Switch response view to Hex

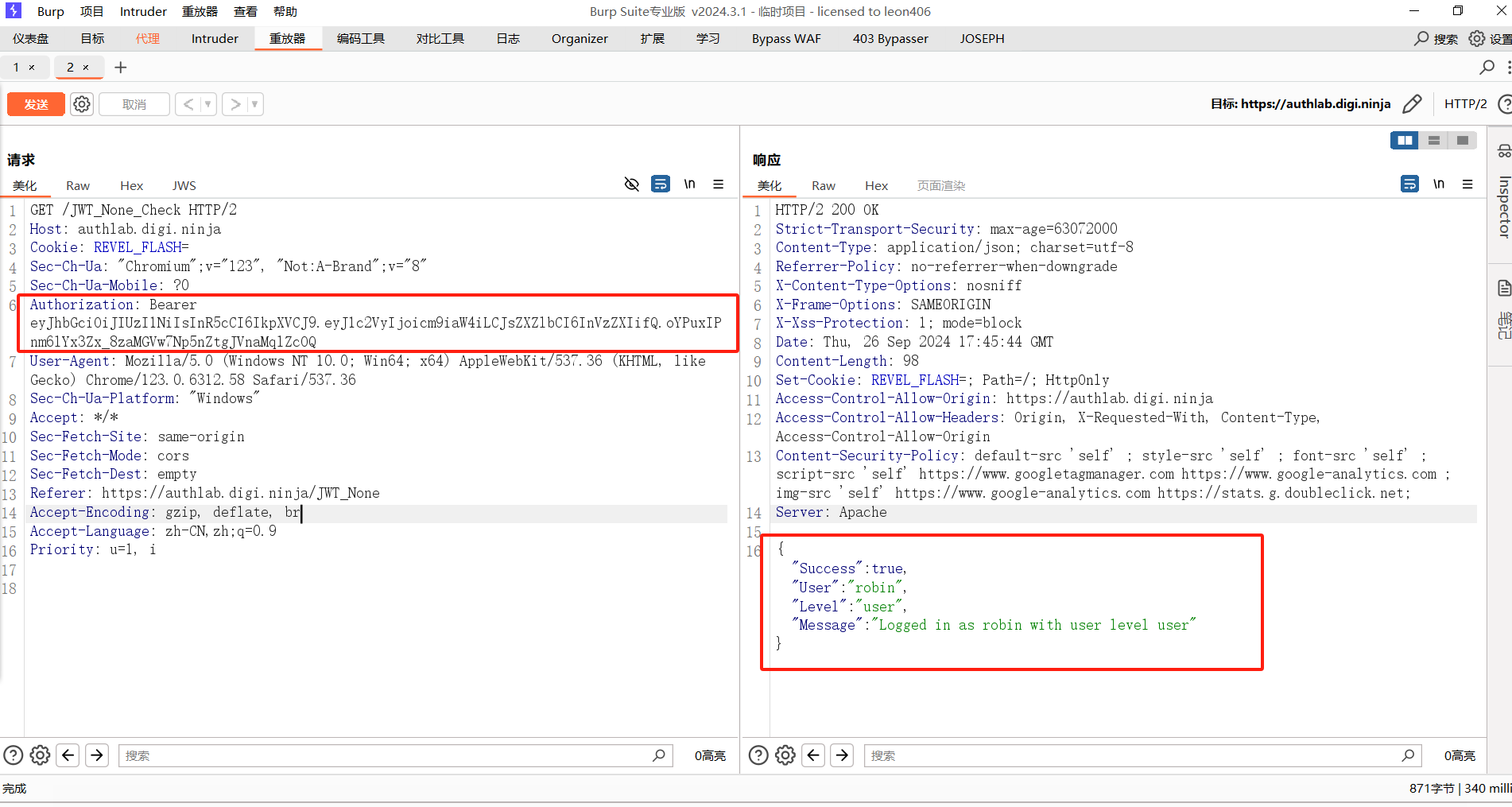[877, 185]
